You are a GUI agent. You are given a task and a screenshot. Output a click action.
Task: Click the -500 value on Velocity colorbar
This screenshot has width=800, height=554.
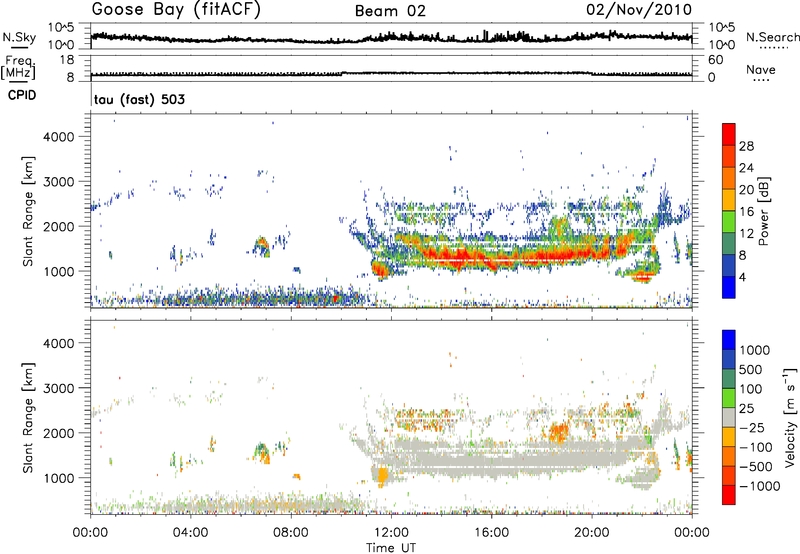755,466
